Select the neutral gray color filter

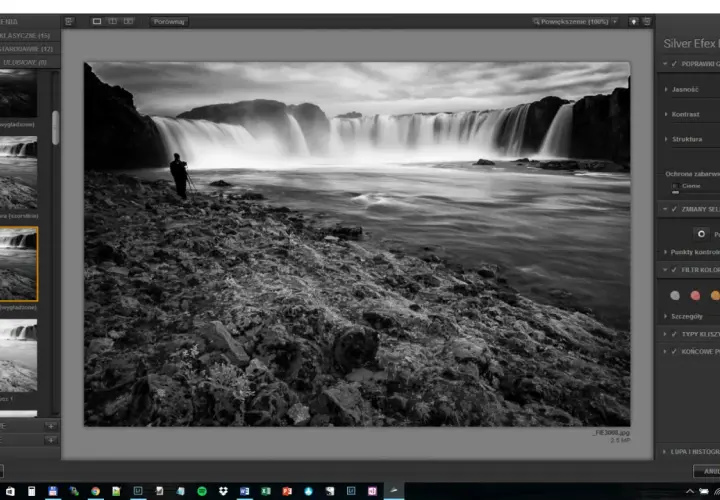[x=675, y=295]
